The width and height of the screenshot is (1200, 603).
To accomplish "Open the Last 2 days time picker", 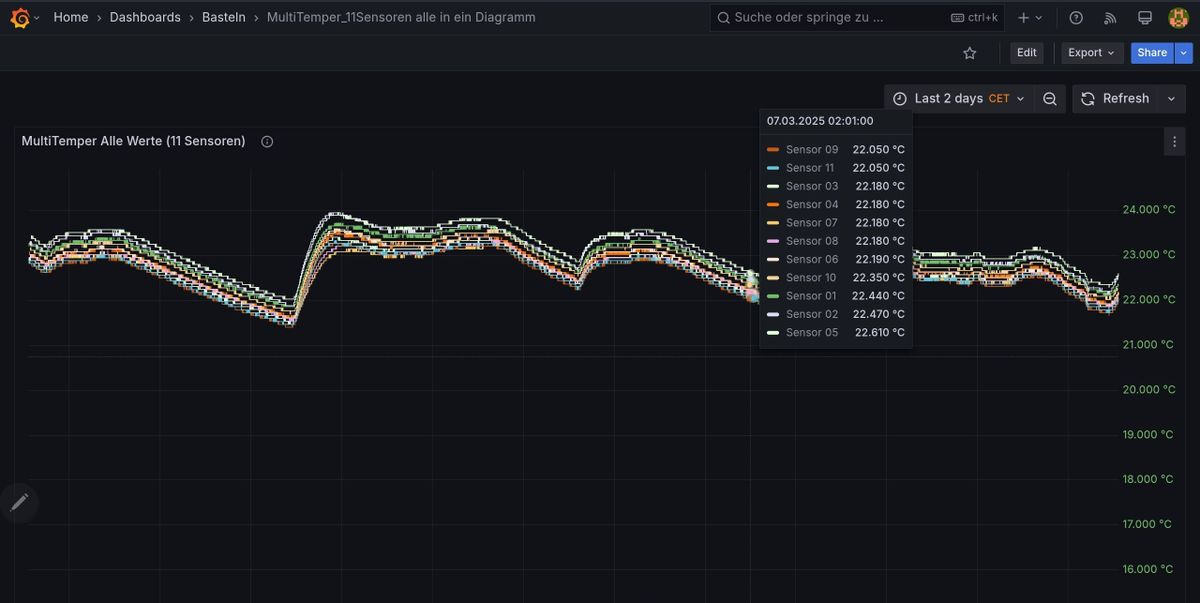I will (958, 98).
